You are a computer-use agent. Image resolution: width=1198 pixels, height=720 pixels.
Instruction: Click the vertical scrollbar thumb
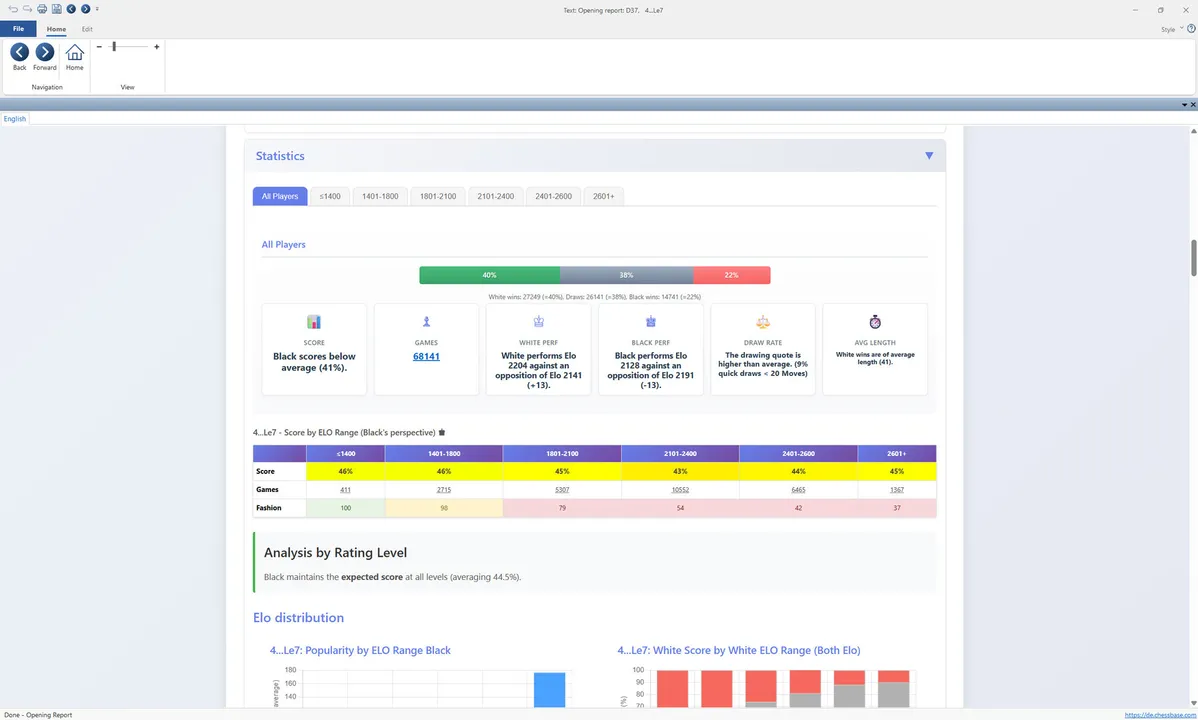1193,258
